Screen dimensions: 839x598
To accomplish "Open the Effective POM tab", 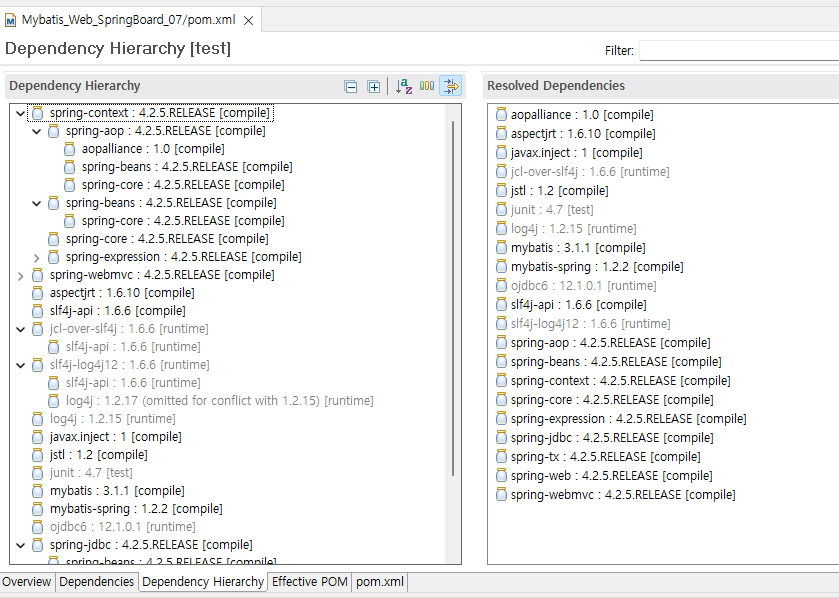I will [x=310, y=581].
